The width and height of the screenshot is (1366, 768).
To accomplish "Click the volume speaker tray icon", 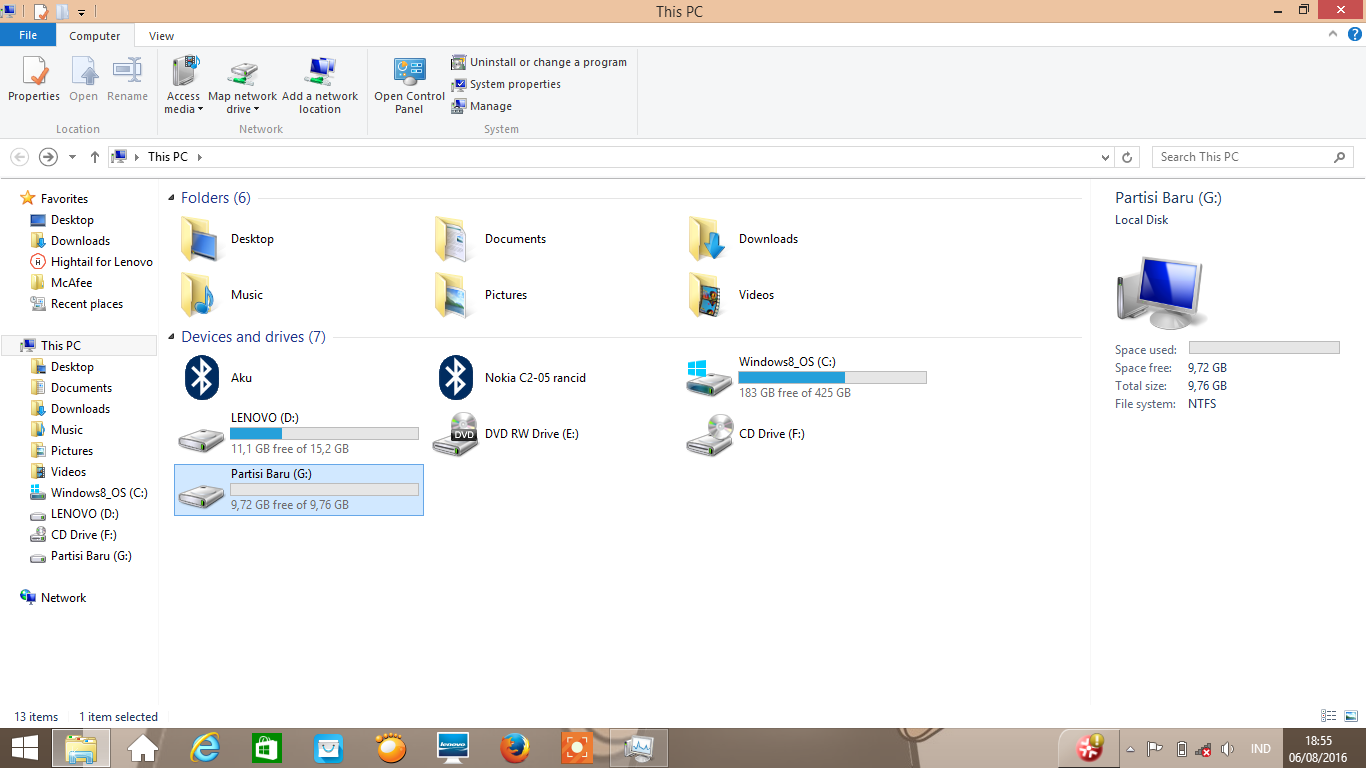I will pyautogui.click(x=1228, y=749).
